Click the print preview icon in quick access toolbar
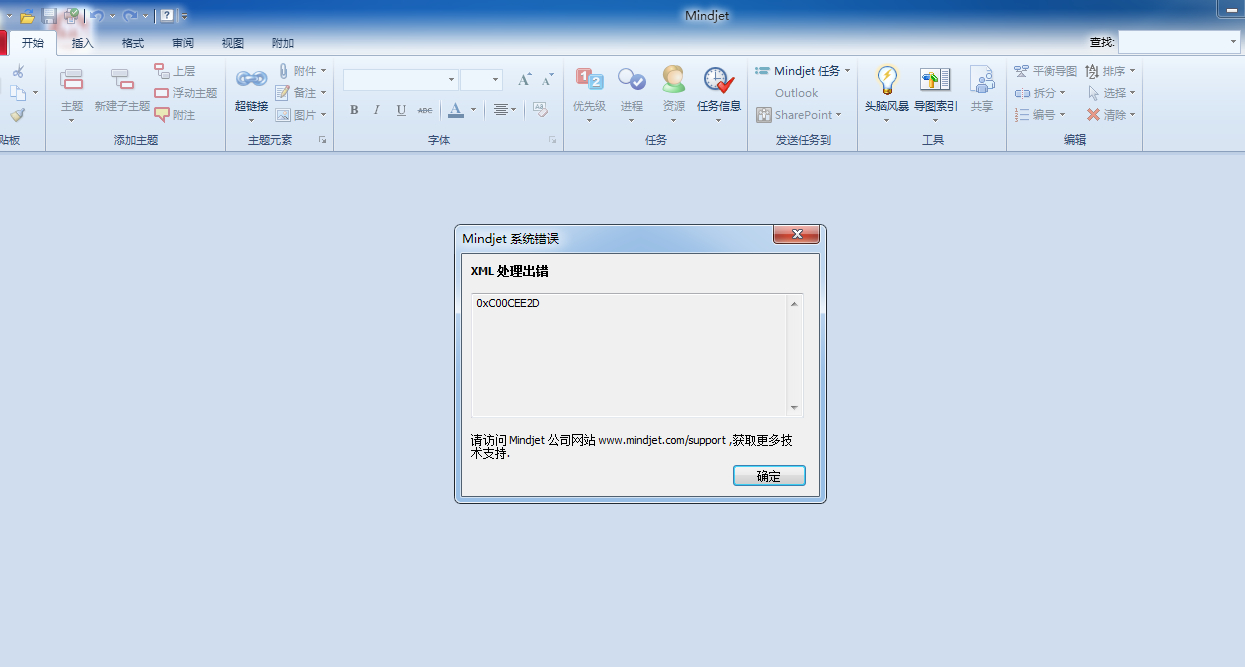This screenshot has width=1245, height=667. 71,16
